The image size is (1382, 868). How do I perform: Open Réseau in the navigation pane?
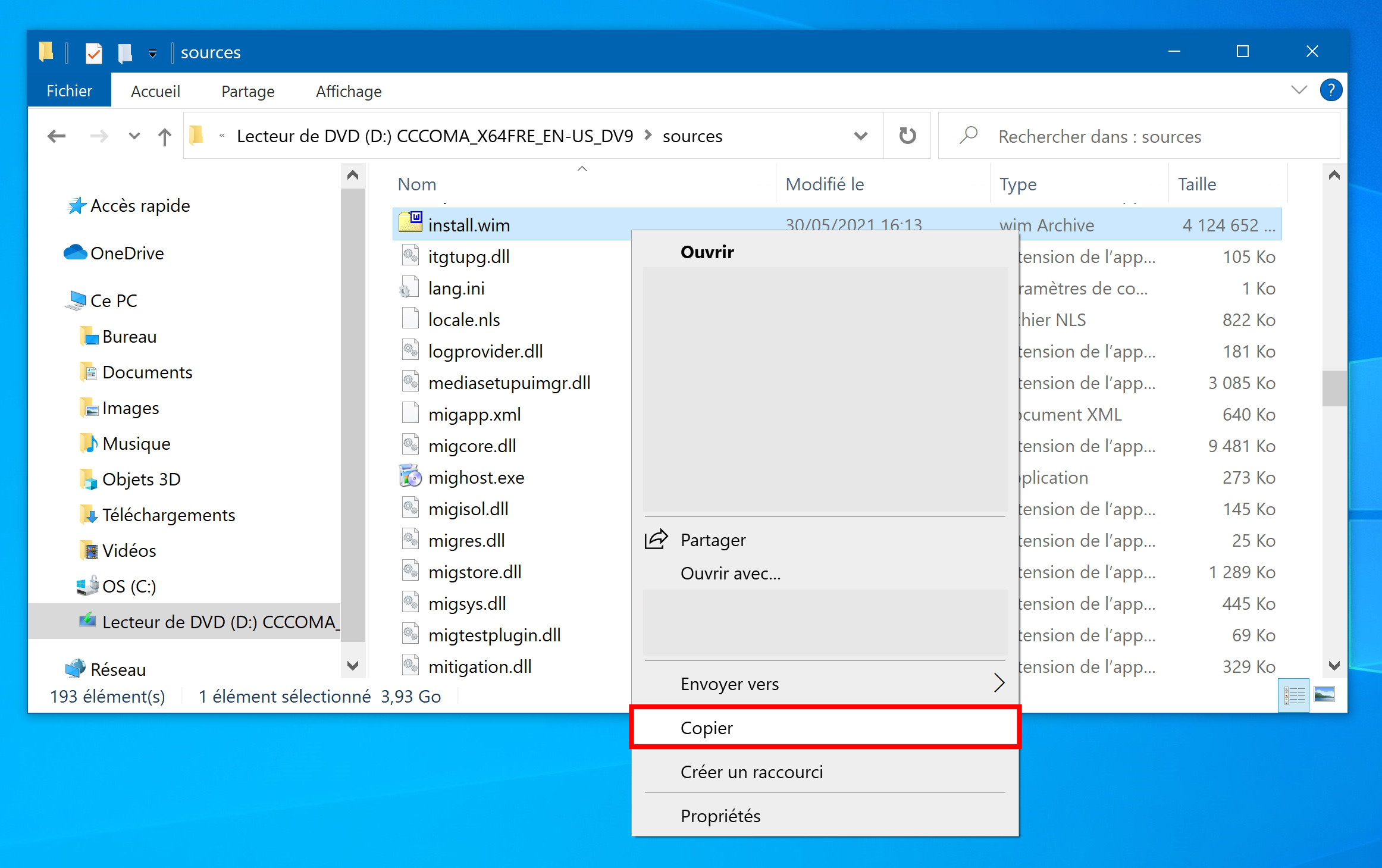[106, 670]
